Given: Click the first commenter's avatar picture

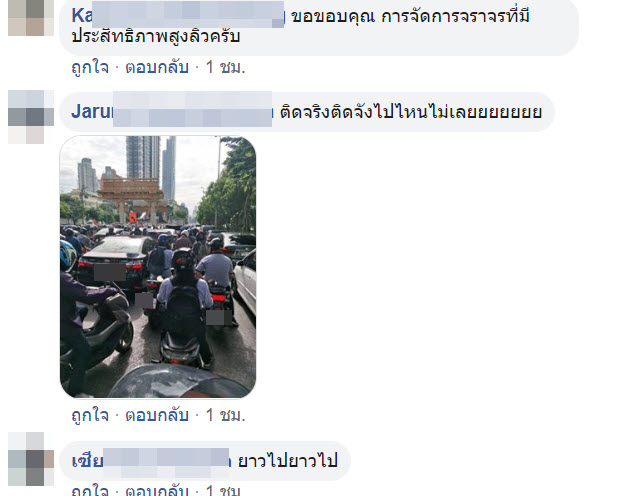Looking at the screenshot, I should tap(31, 18).
